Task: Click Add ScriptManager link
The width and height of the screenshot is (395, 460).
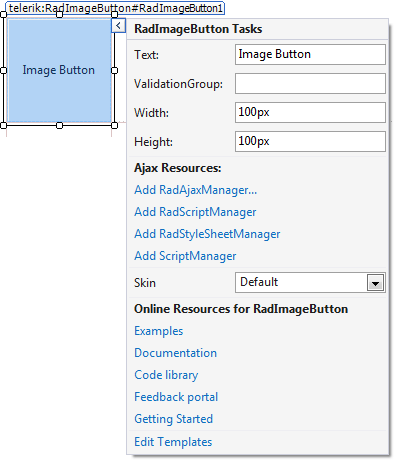Action: click(x=185, y=256)
